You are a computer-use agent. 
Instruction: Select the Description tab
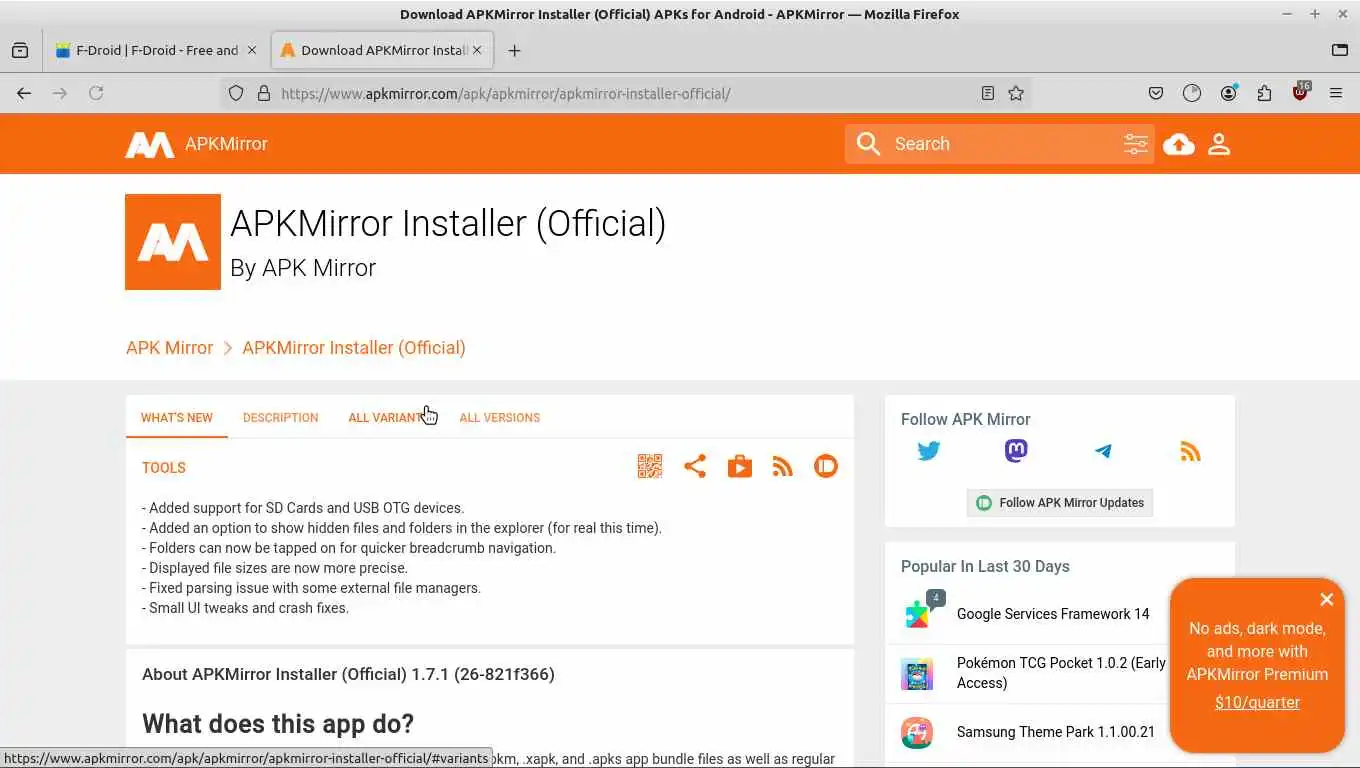281,418
